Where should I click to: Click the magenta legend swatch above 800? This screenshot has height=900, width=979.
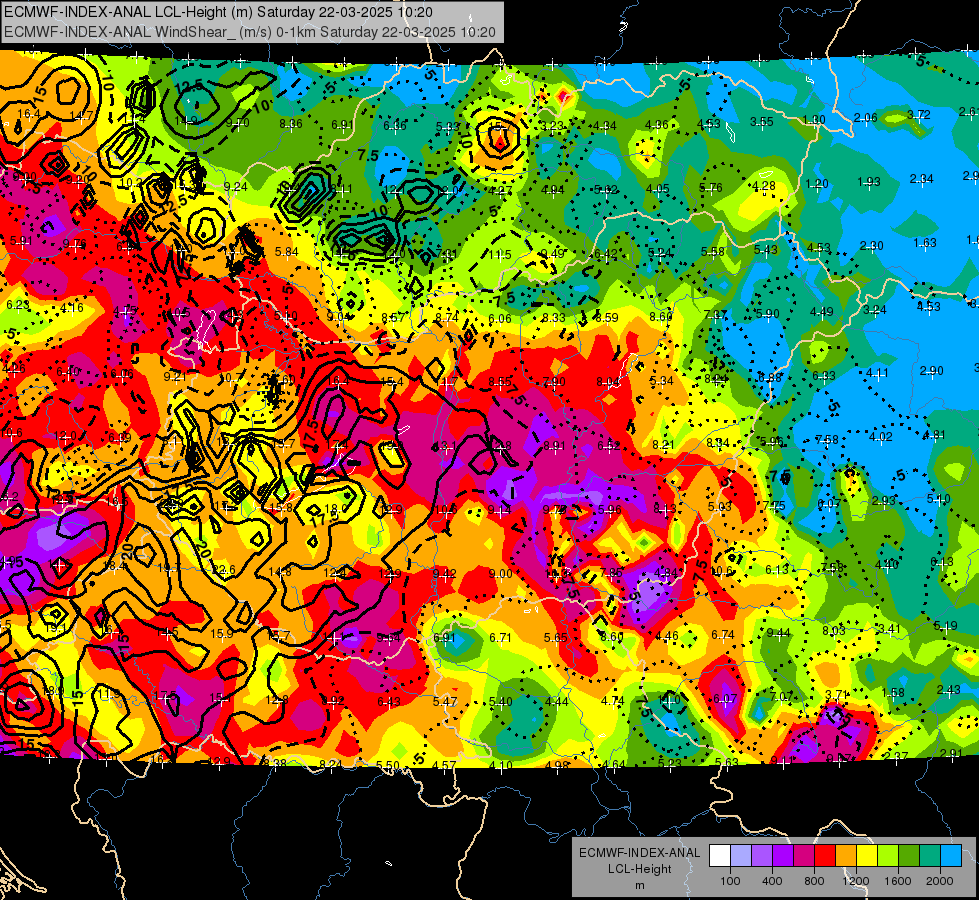coord(804,855)
